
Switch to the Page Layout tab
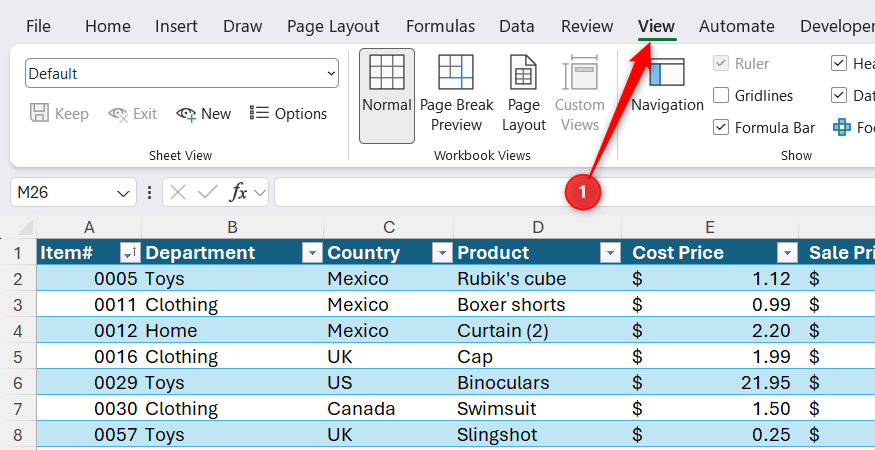[333, 26]
